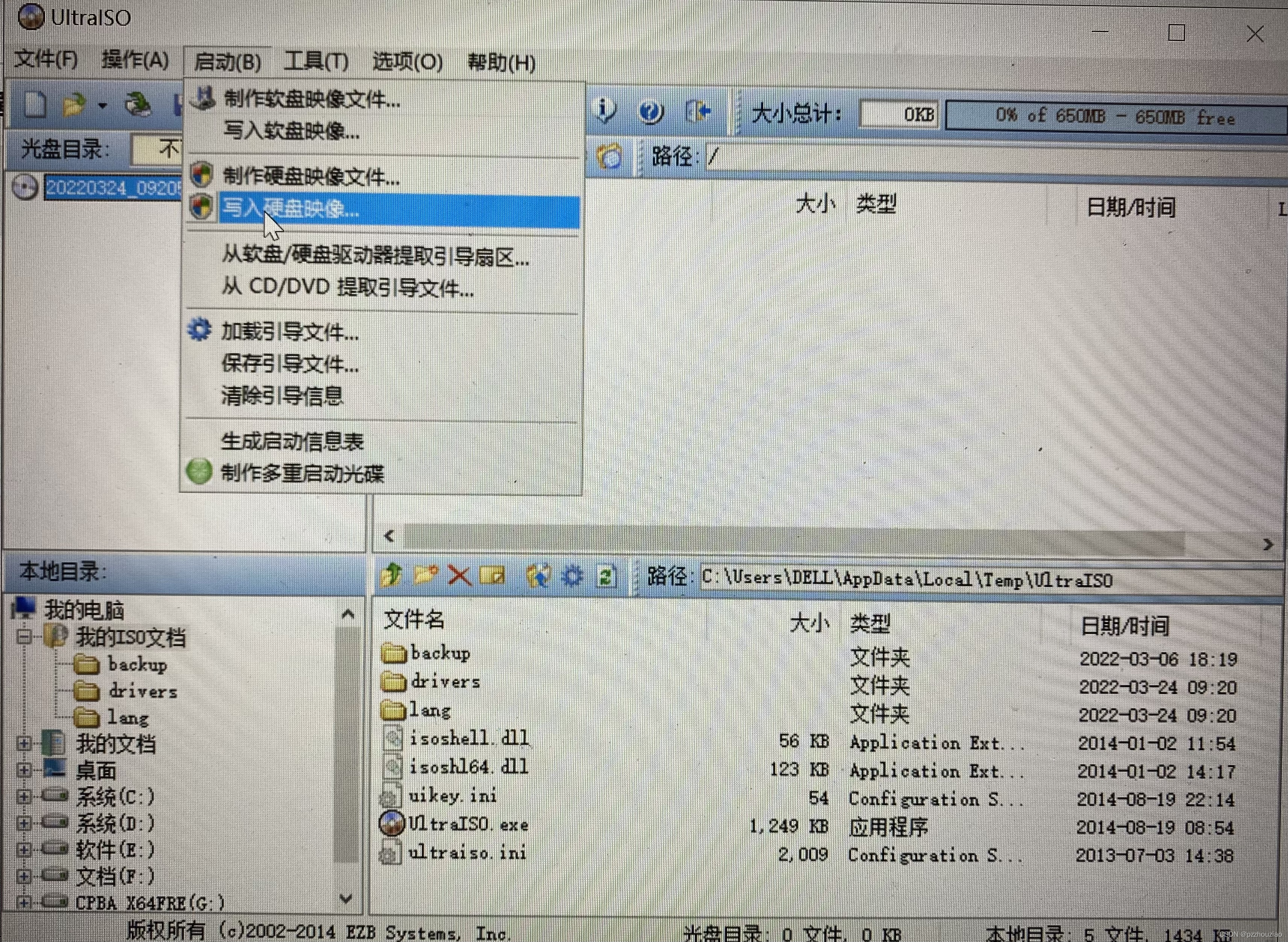Click the Open file folder icon
Viewport: 1288px width, 942px height.
point(74,105)
